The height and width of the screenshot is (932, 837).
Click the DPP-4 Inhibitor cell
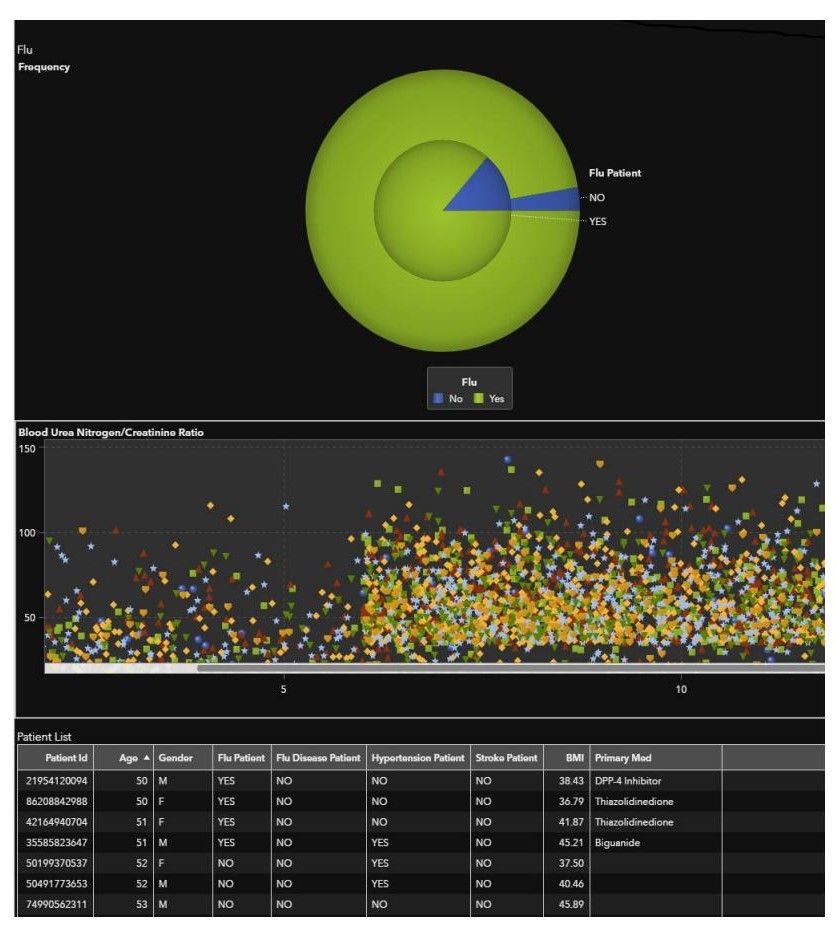pos(628,780)
